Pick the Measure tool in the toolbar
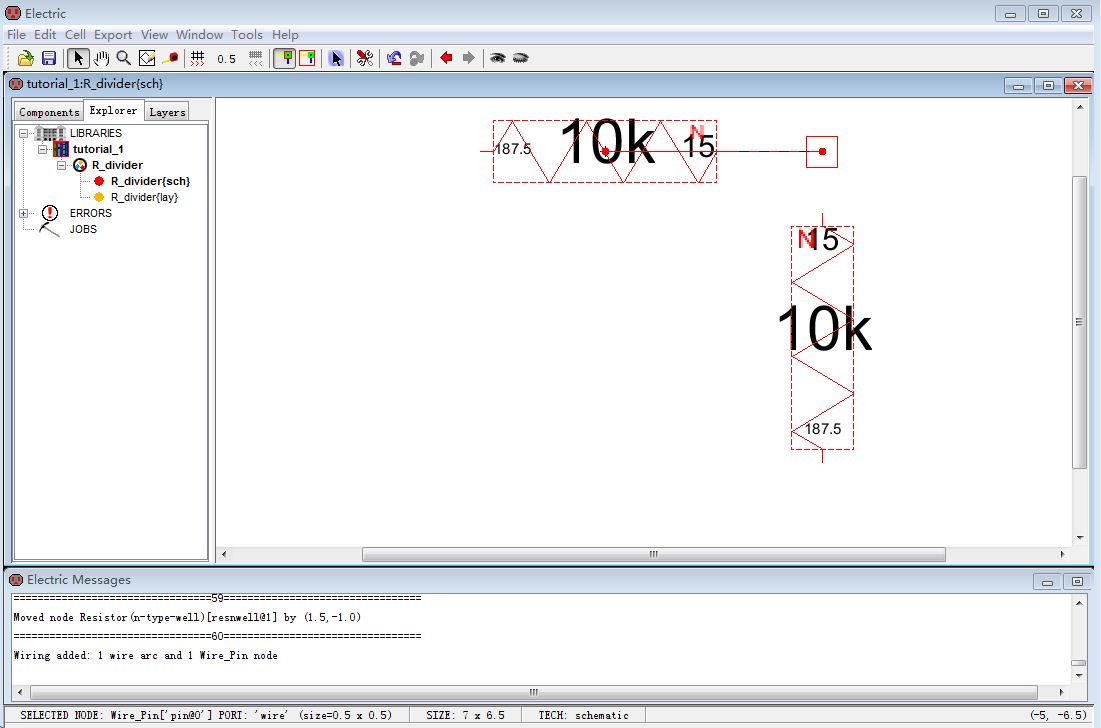This screenshot has width=1101, height=728. 171,58
